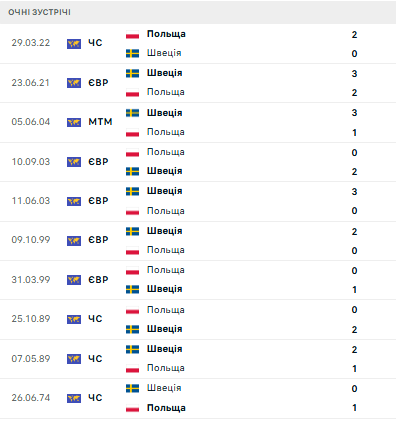Screen dimensions: 396x423
Task: Click the world map icon beside 29.03.22
Action: point(74,44)
